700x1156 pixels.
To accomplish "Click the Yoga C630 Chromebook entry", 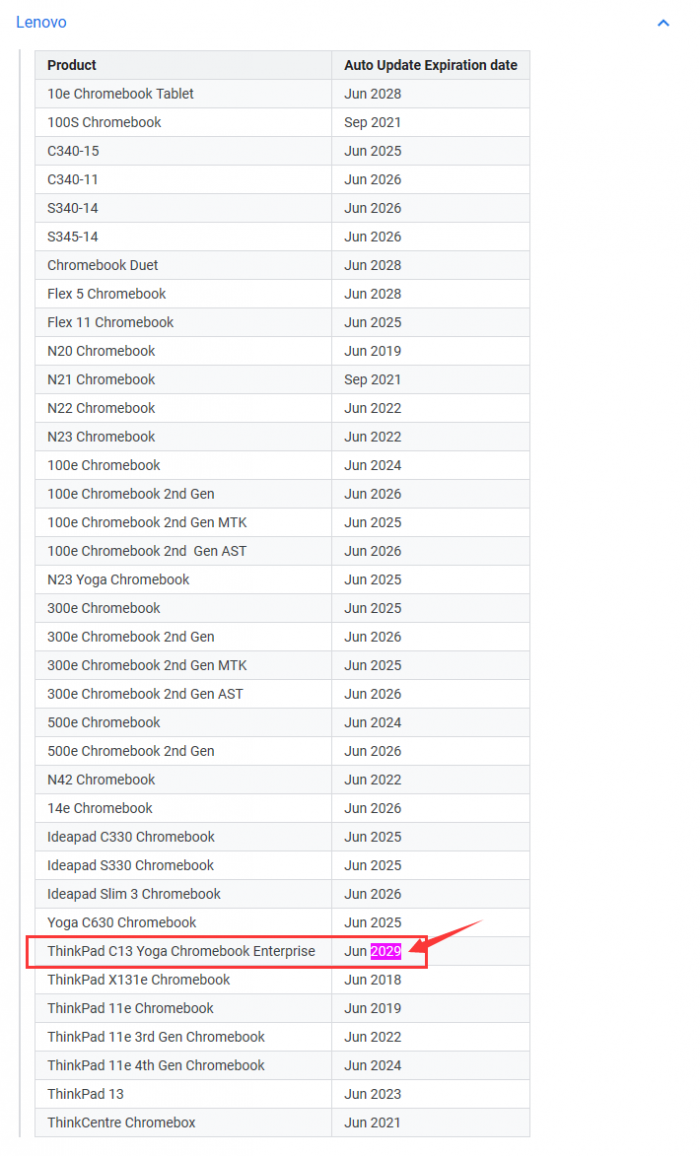I will click(122, 922).
